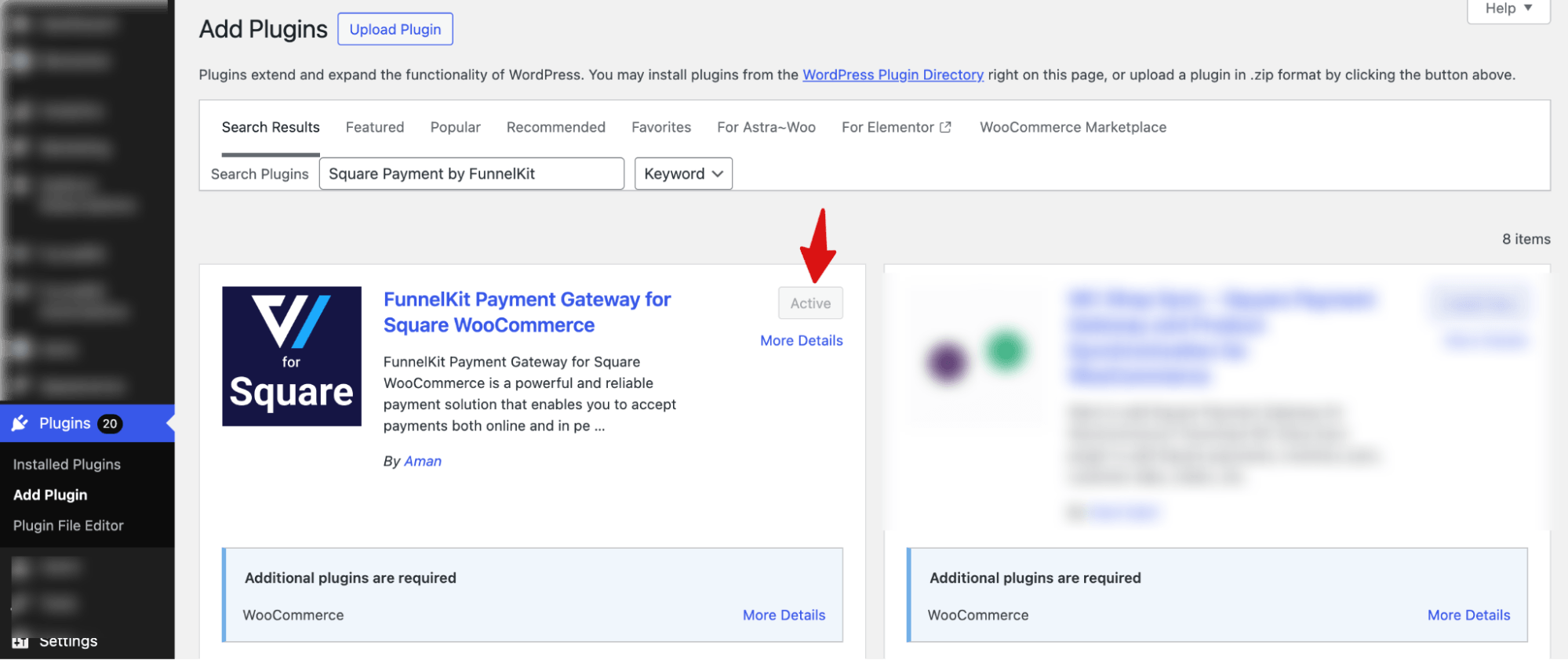The height and width of the screenshot is (660, 1568).
Task: Click 'Additional plugins are required' in first card
Action: point(350,578)
